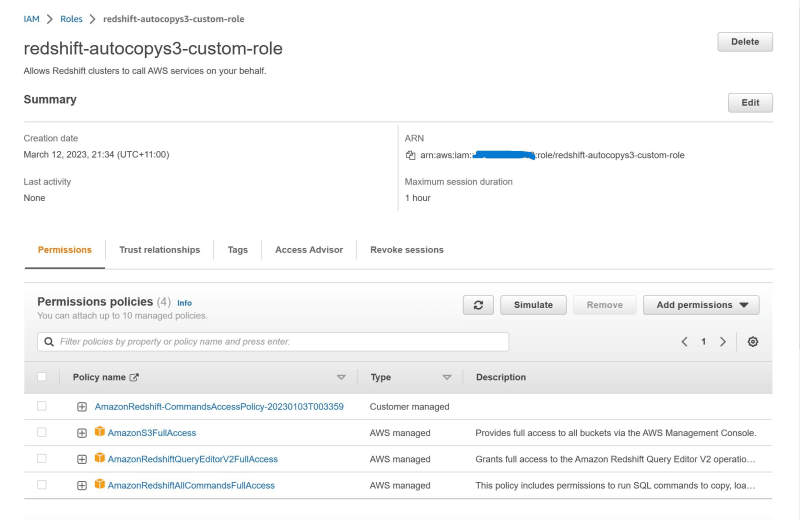The height and width of the screenshot is (520, 800).
Task: Click the AmazonS3FullAccess description text
Action: [x=616, y=433]
